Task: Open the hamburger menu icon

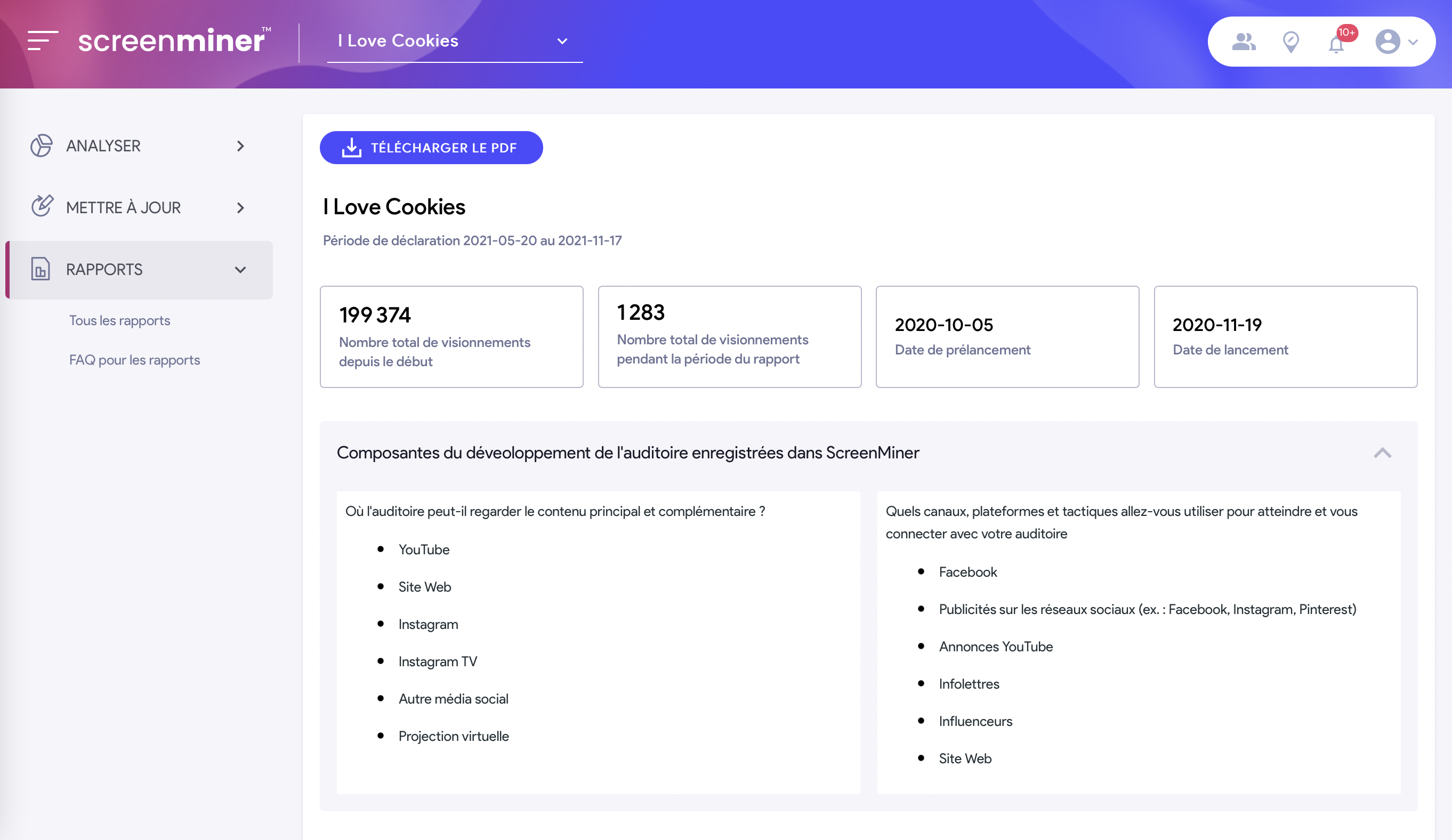Action: click(43, 41)
